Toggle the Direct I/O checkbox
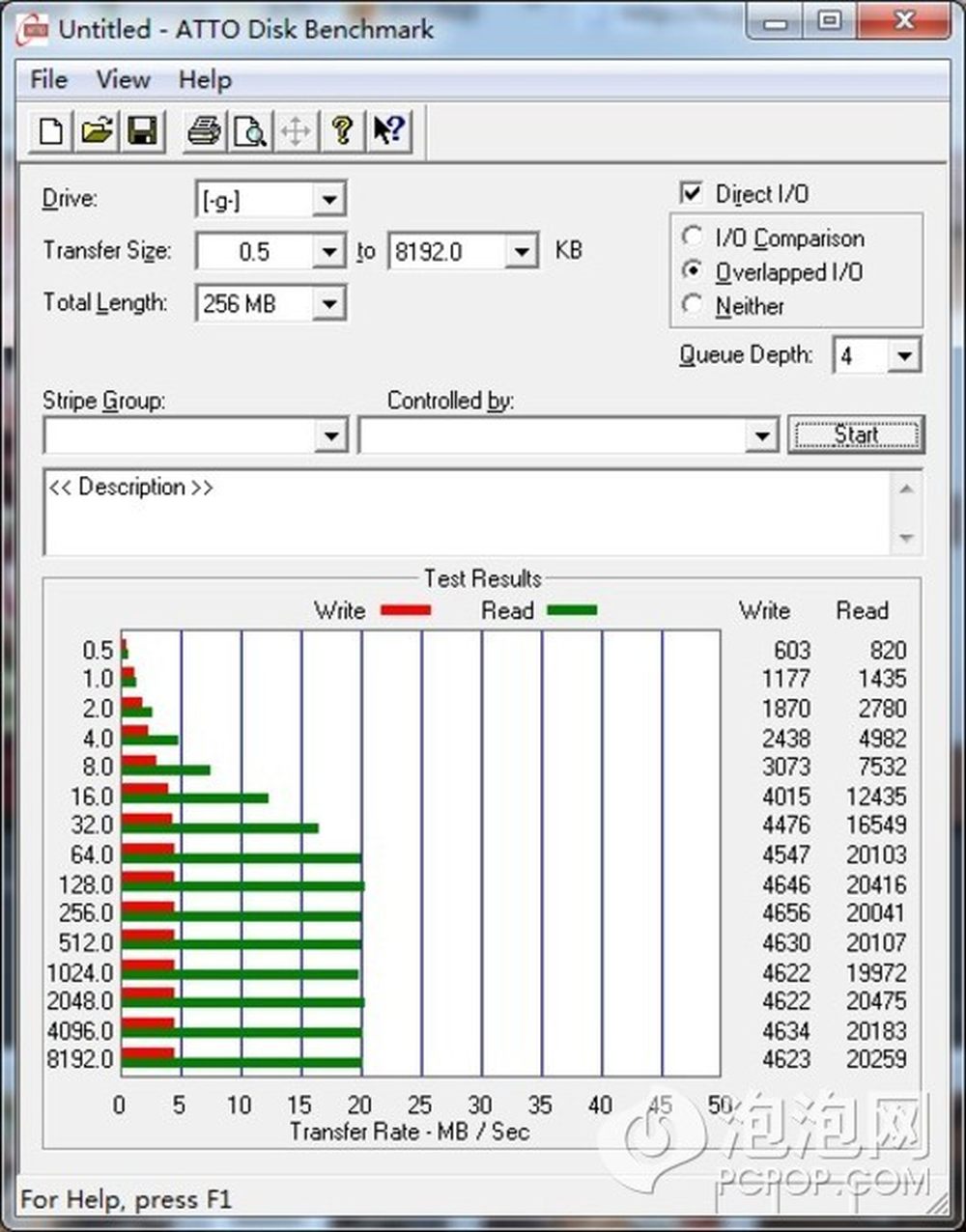This screenshot has width=966, height=1232. pyautogui.click(x=692, y=193)
